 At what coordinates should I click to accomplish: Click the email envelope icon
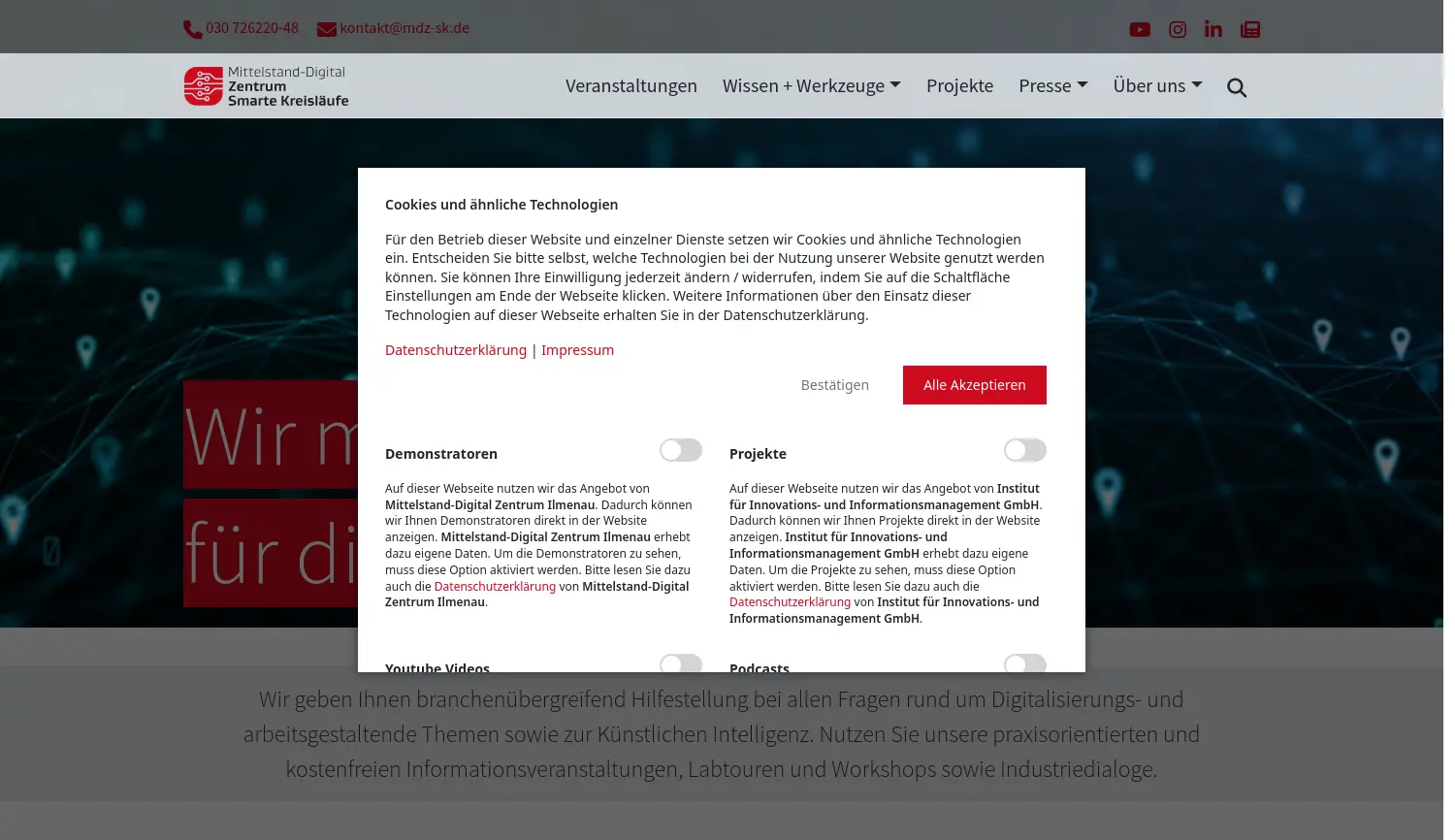[x=326, y=28]
